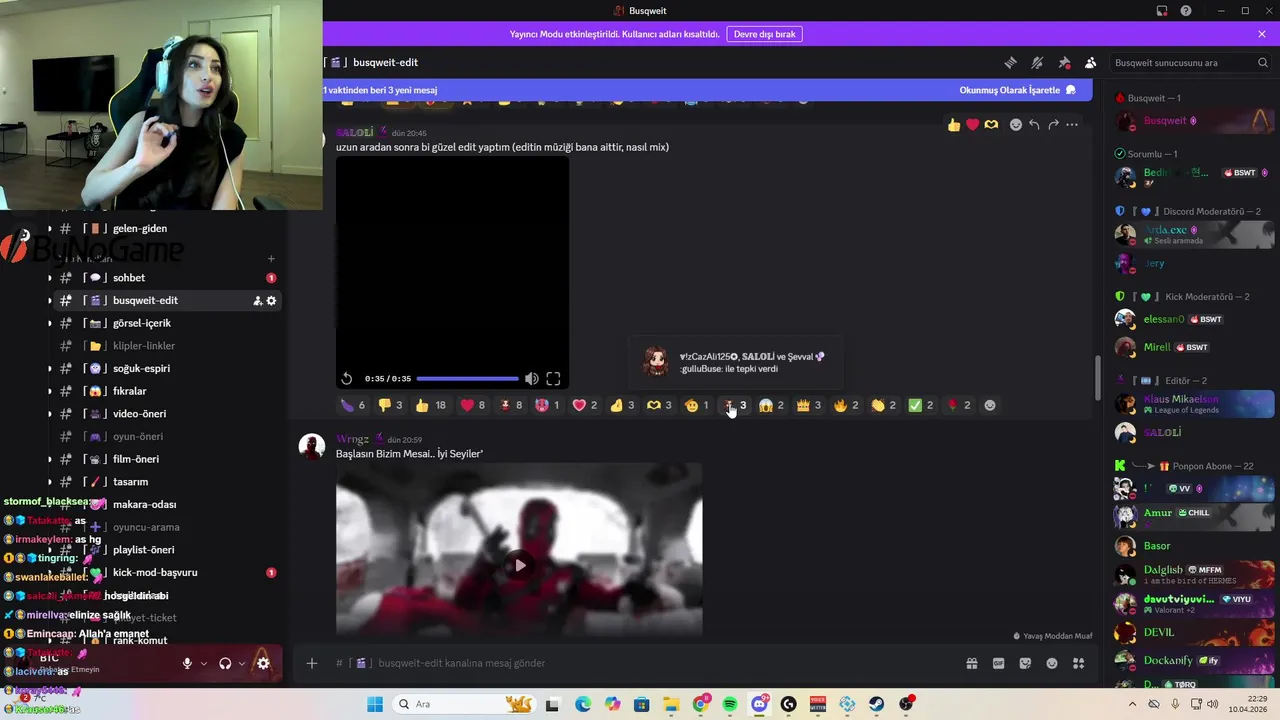Open headphone output options dropdown arrow
Image resolution: width=1280 pixels, height=720 pixels.
tap(242, 663)
